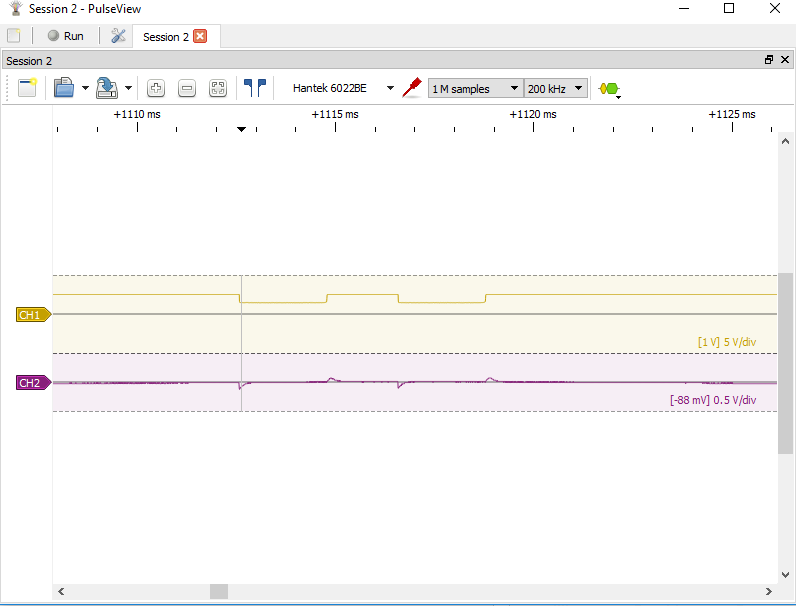Click the horizontal scrollbar right arrow
This screenshot has width=796, height=606.
point(769,591)
